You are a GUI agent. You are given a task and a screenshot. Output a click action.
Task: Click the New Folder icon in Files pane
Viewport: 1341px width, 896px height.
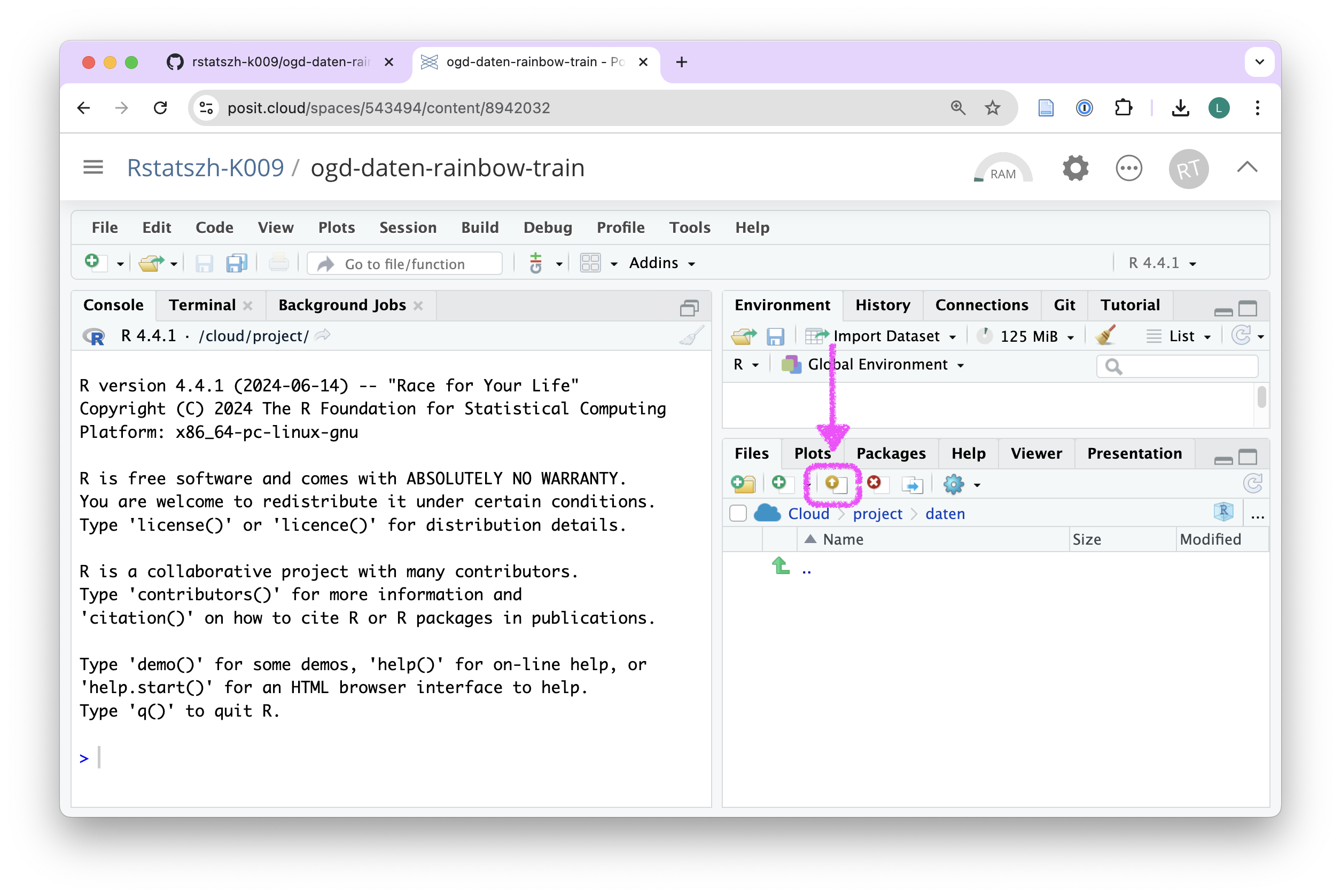[x=743, y=484]
